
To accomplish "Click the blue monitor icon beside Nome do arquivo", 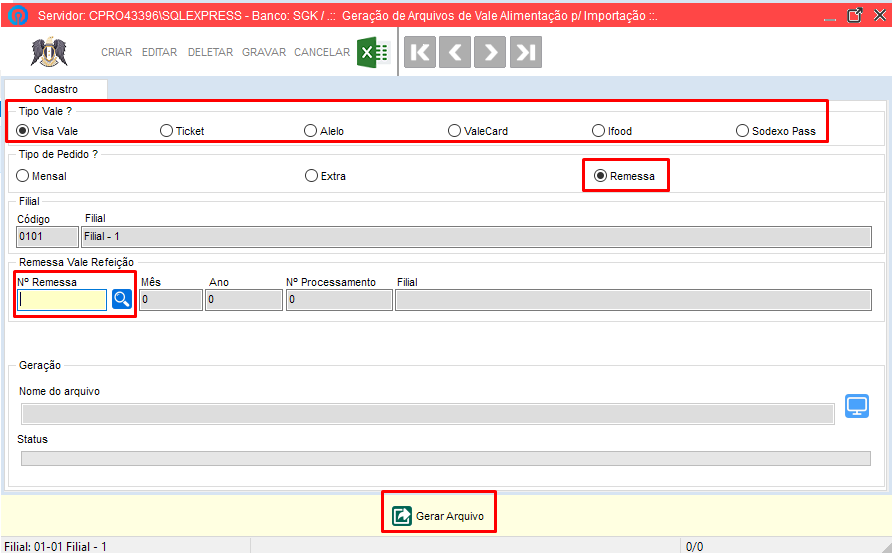I will (857, 406).
